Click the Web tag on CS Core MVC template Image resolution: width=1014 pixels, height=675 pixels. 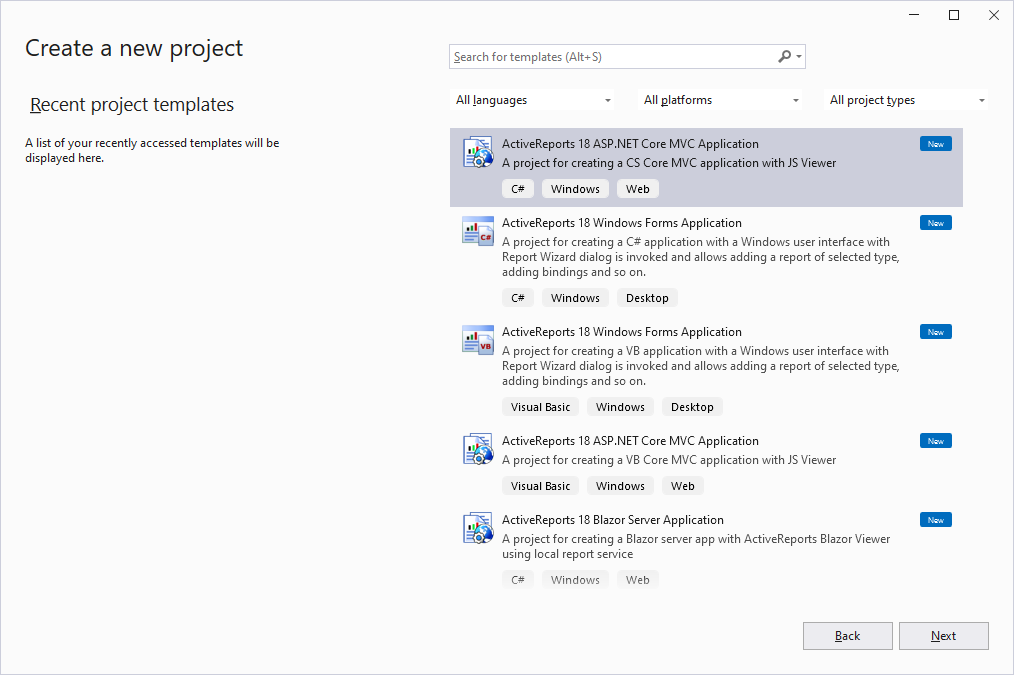pos(638,189)
